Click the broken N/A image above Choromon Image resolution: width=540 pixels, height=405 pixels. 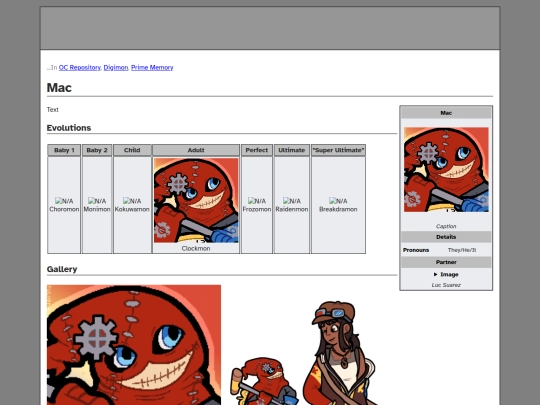64,201
